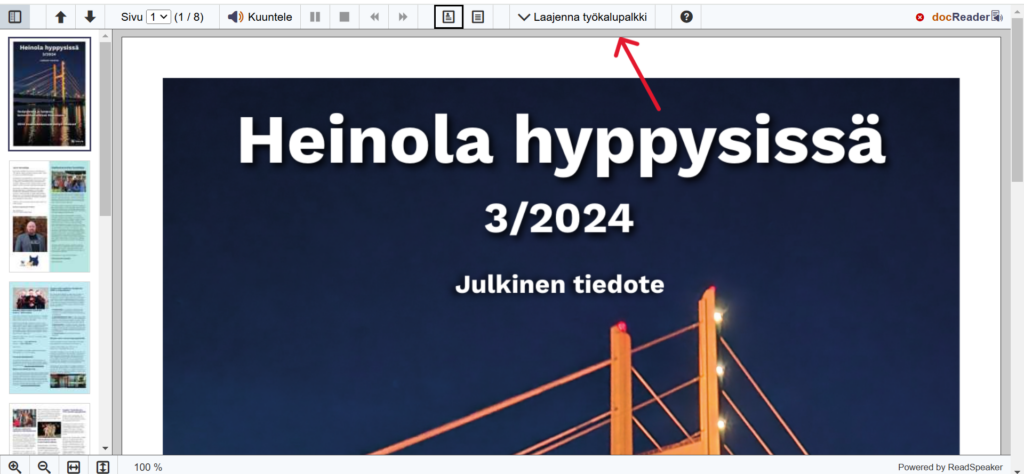Click the docReader logo
The width and height of the screenshot is (1024, 474).
click(967, 18)
